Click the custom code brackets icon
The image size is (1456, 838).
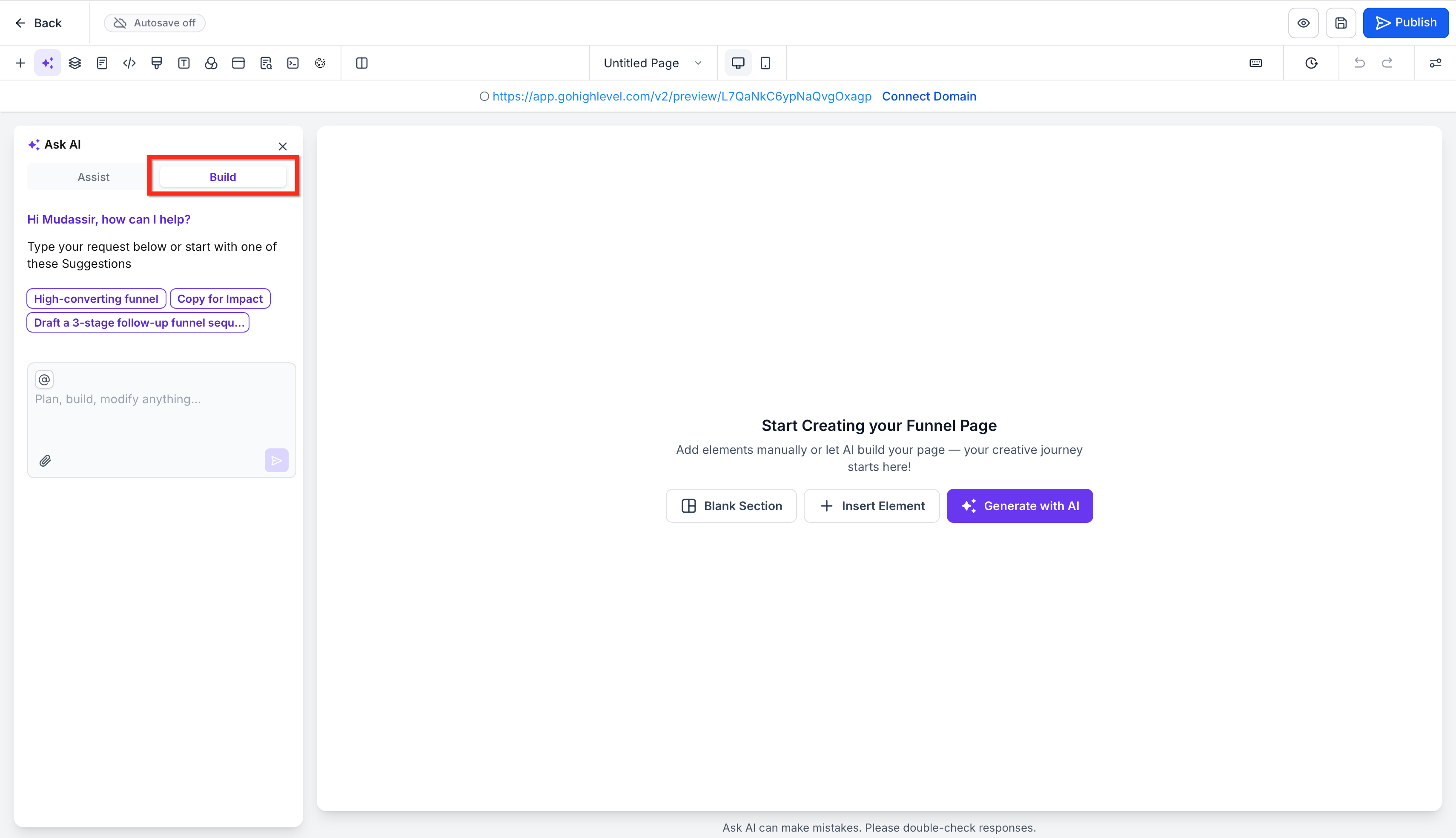[x=129, y=63]
